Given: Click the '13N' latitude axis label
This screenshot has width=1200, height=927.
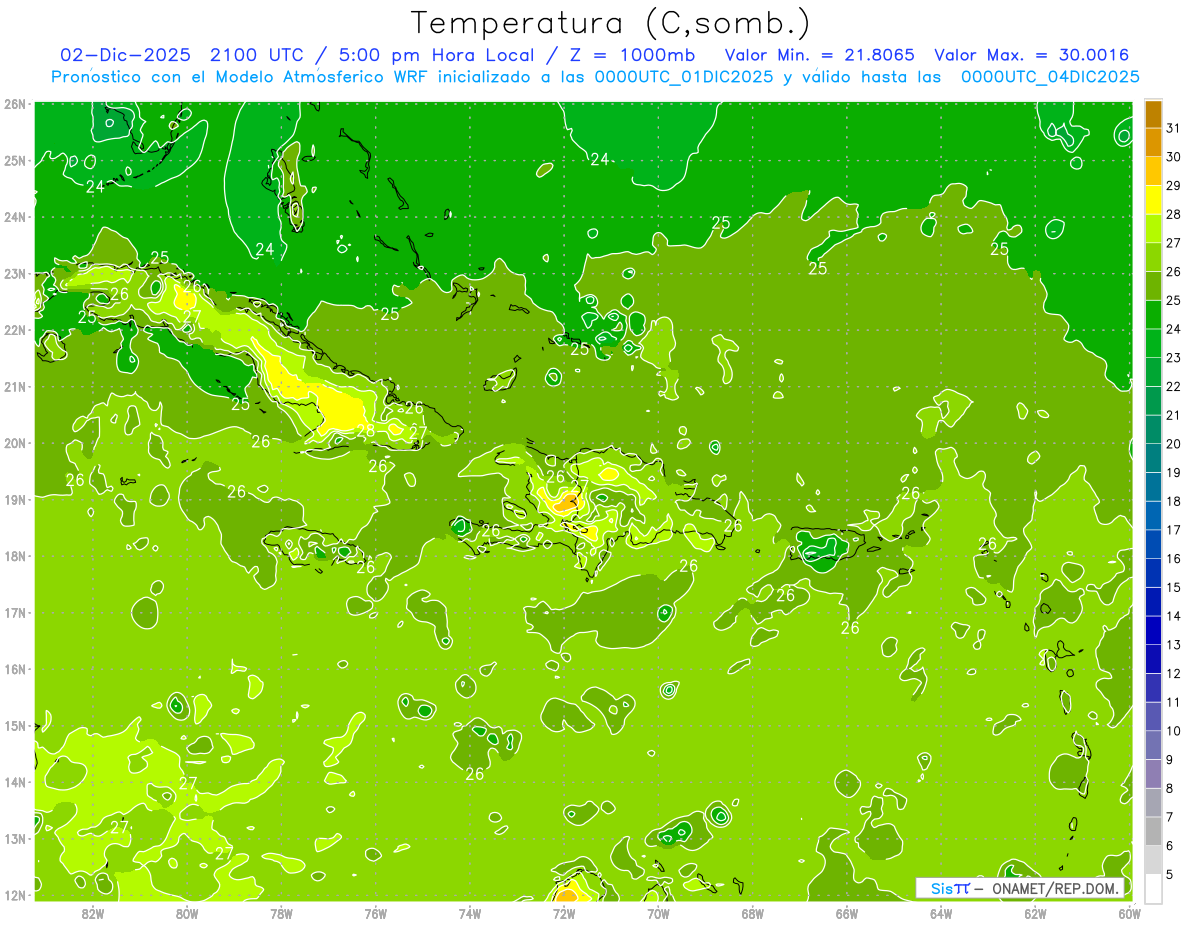Looking at the screenshot, I should tap(14, 839).
